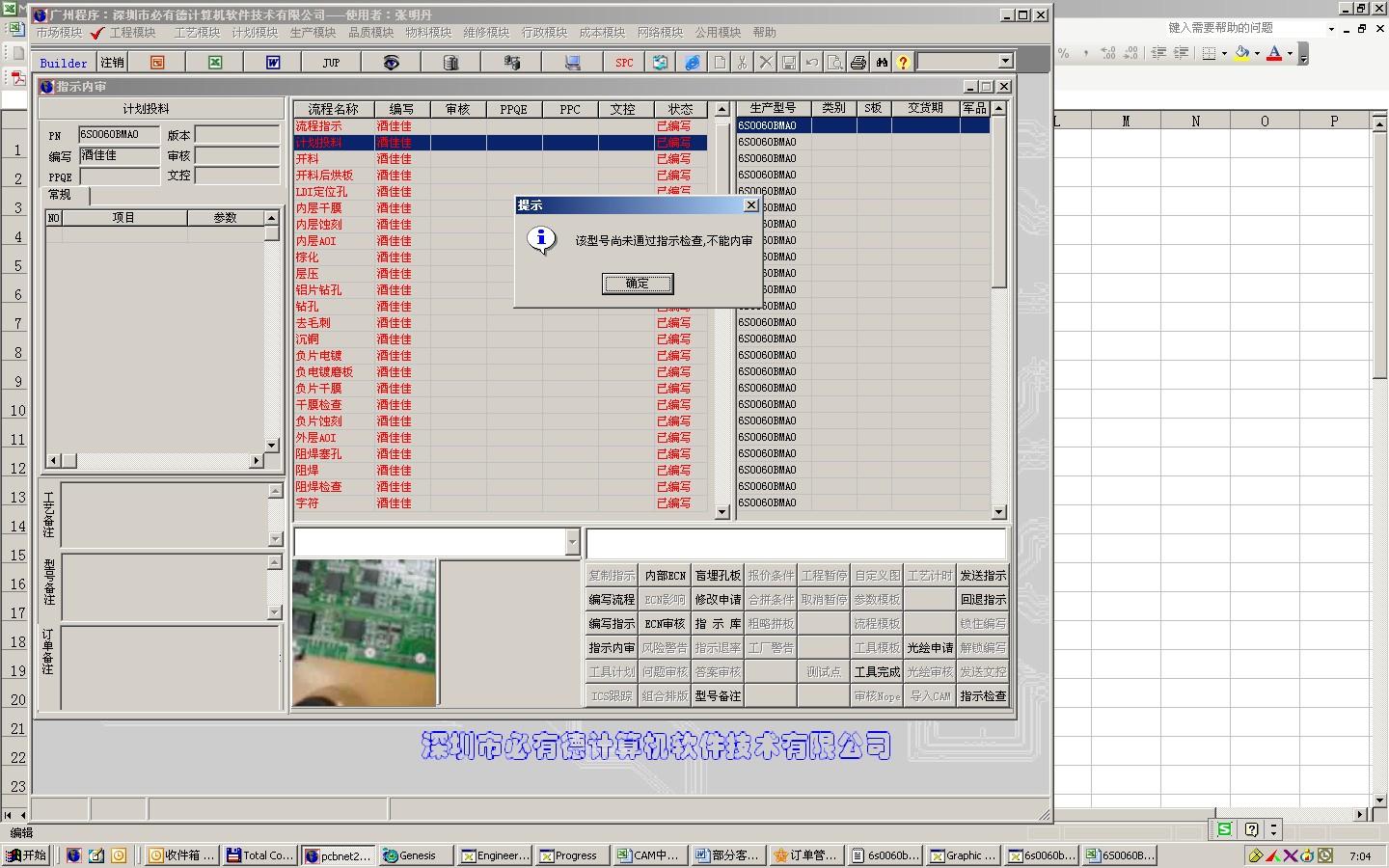1389x868 pixels.
Task: Select the 计划投料 row in the process list
Action: point(501,143)
